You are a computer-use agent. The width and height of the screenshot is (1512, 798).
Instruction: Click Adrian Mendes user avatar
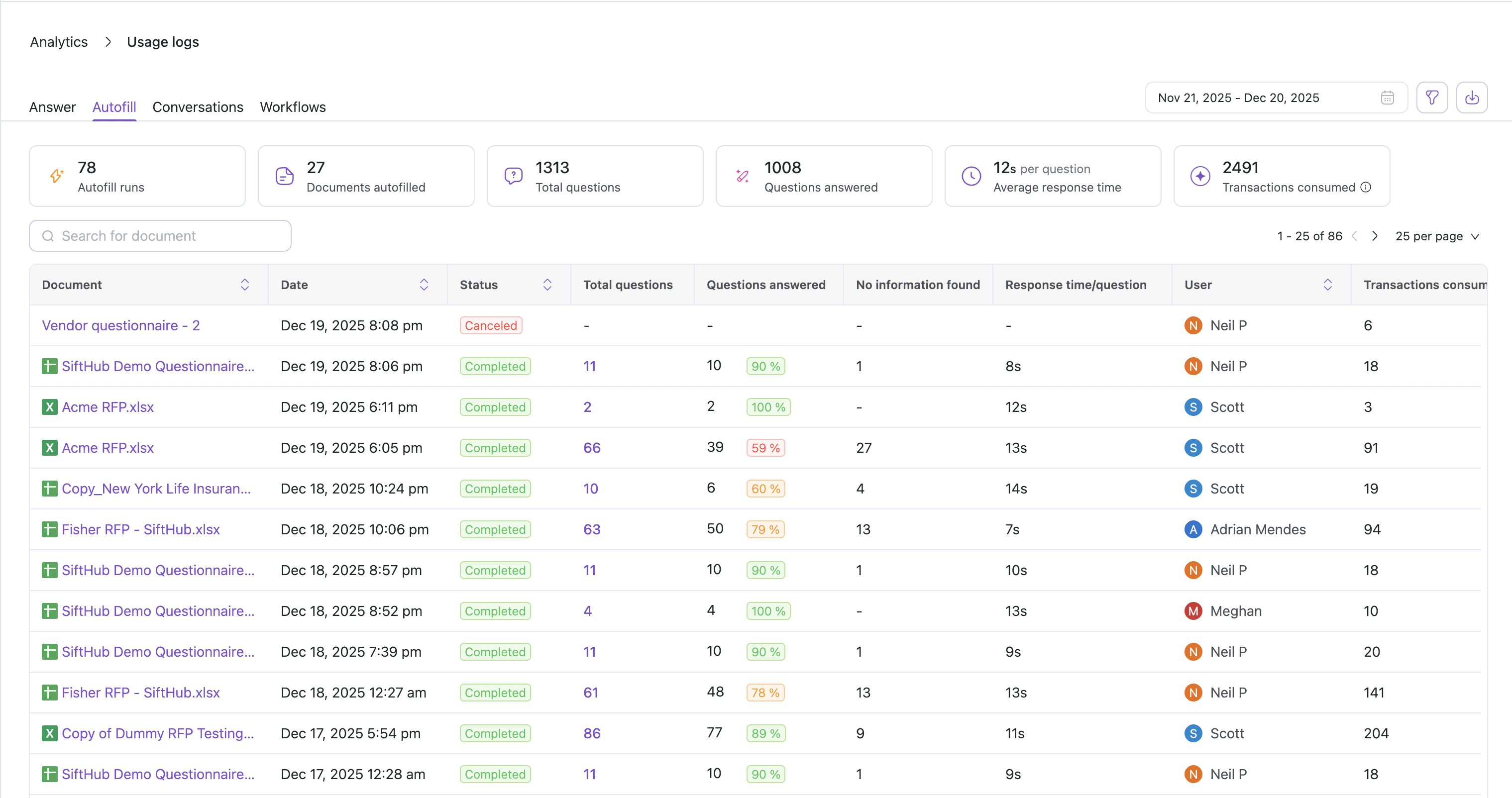click(1192, 529)
